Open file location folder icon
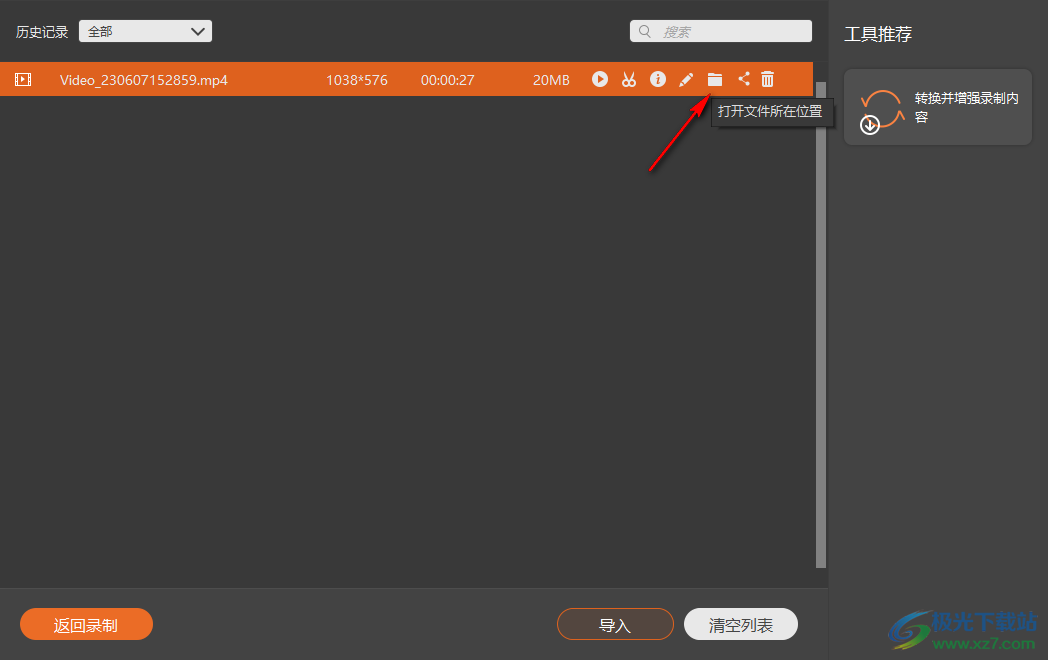Image resolution: width=1048 pixels, height=660 pixels. click(x=714, y=80)
